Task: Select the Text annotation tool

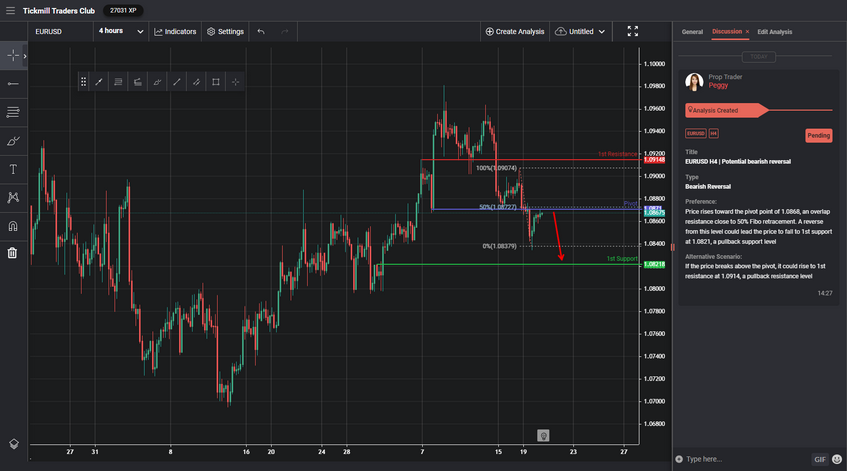Action: tap(13, 169)
